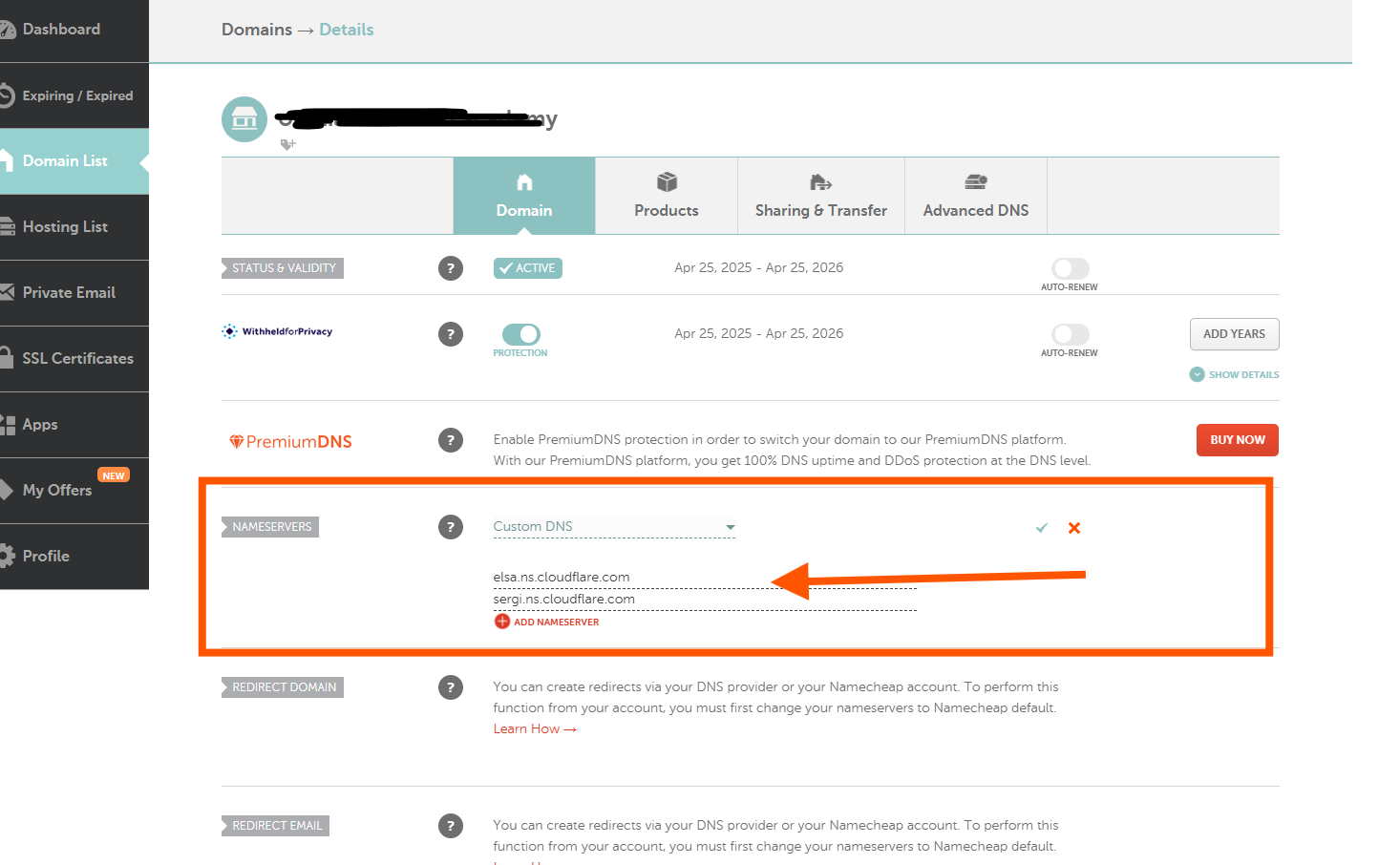Expand SHOW DETAILS for privacy
Viewport: 1400px width, 865px height.
[x=1234, y=374]
